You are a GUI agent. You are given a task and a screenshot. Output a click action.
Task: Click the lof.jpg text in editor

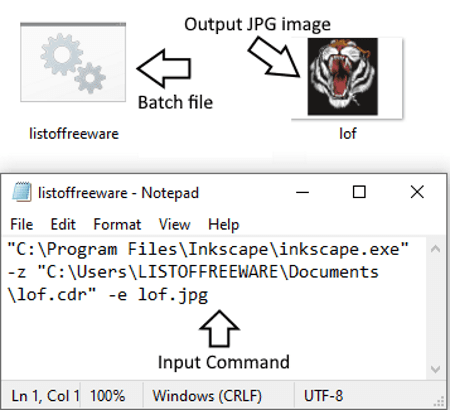pos(173,295)
